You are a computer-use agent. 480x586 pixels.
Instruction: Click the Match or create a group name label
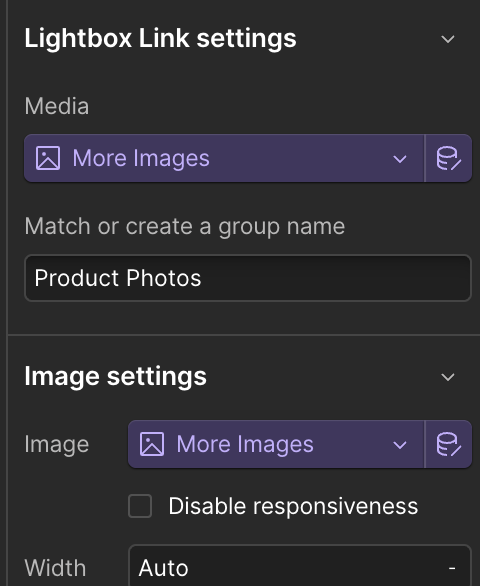click(185, 226)
